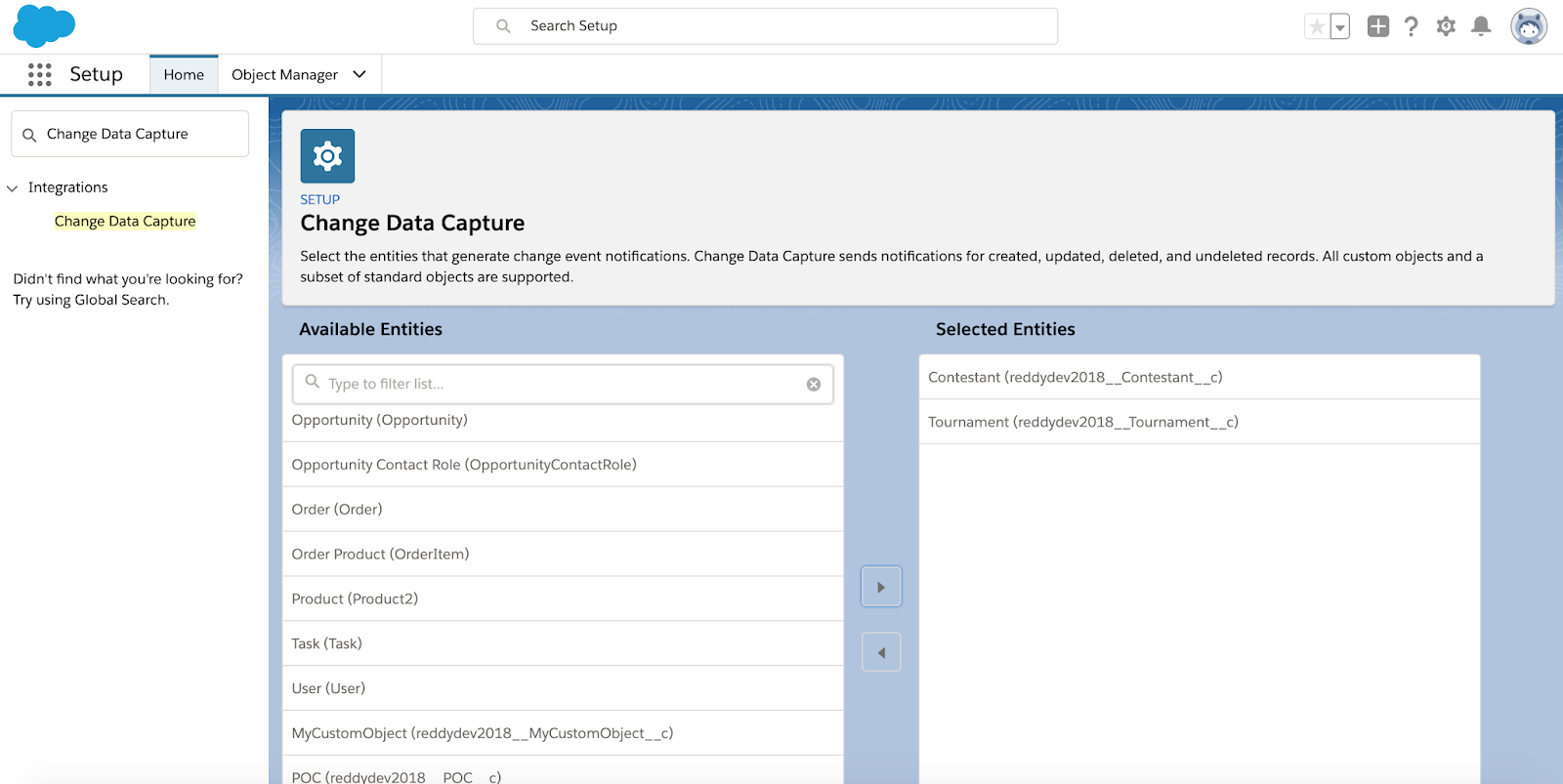Select MyCustomObject entity in Available Entities
Screen dimensions: 1563x784
pyautogui.click(x=563, y=733)
